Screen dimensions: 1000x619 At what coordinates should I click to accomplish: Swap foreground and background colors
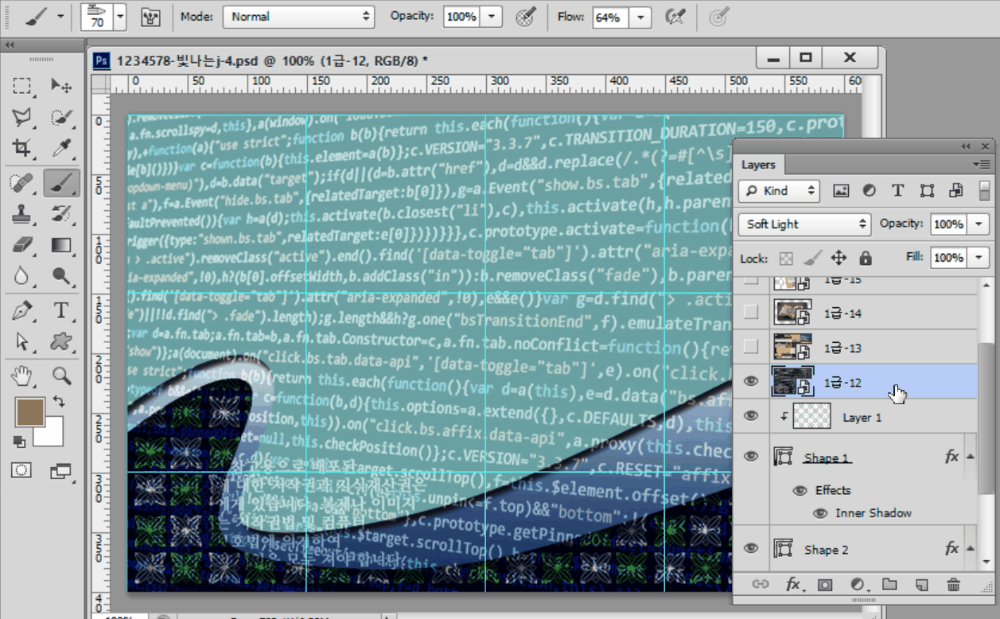coord(59,402)
